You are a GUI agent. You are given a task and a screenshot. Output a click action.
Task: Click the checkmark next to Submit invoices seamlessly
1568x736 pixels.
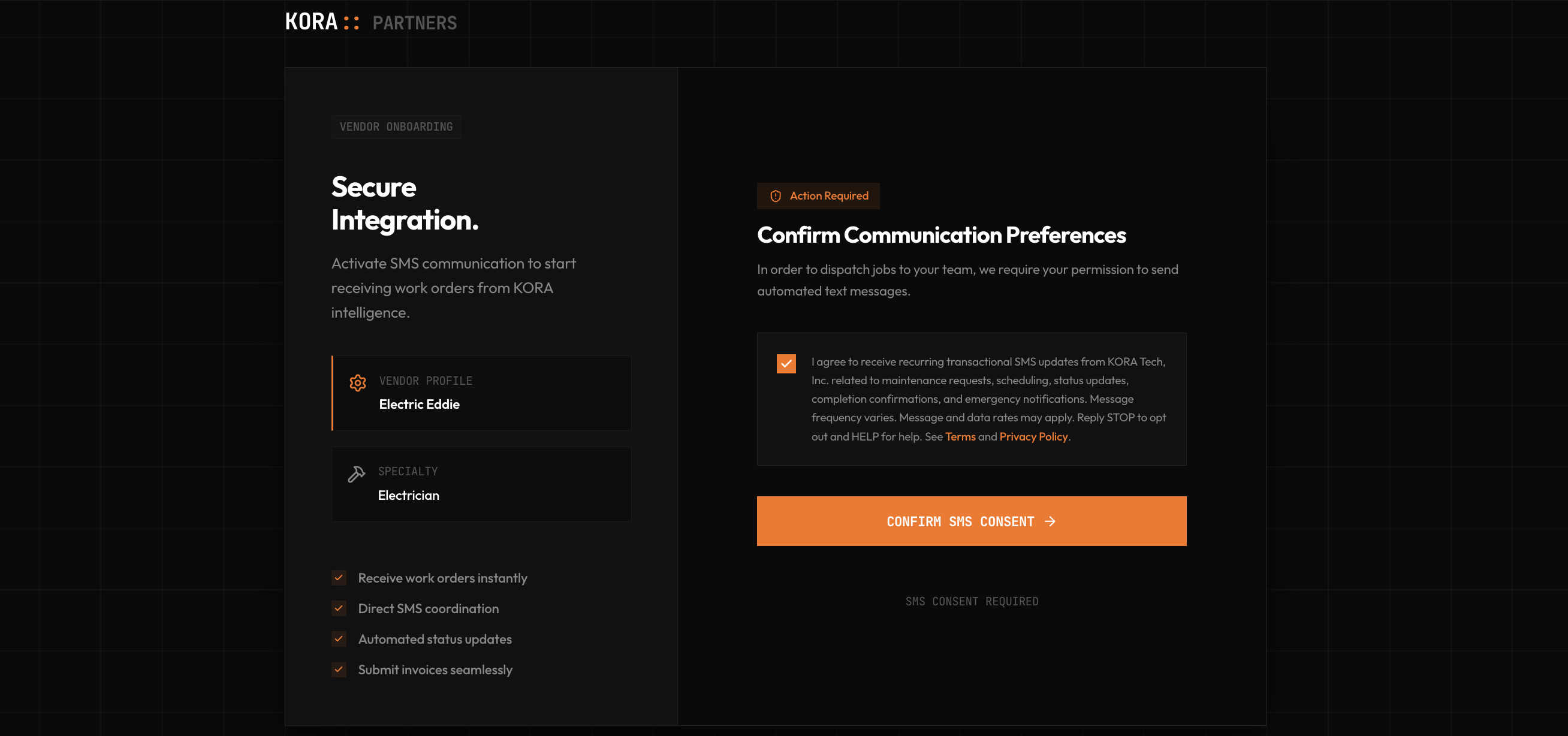click(x=339, y=669)
